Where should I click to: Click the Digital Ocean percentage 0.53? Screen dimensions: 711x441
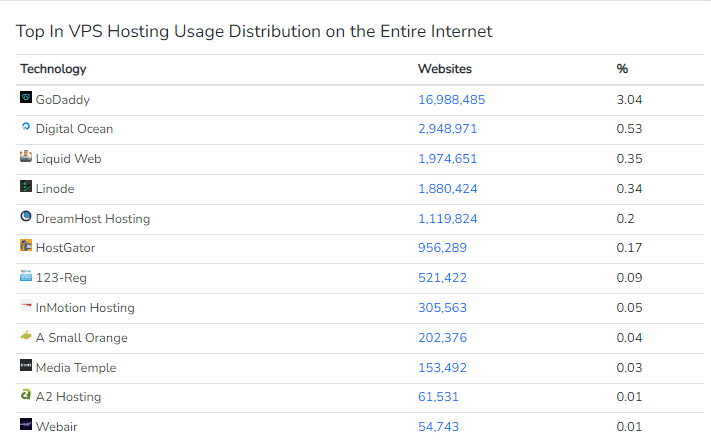pyautogui.click(x=629, y=129)
